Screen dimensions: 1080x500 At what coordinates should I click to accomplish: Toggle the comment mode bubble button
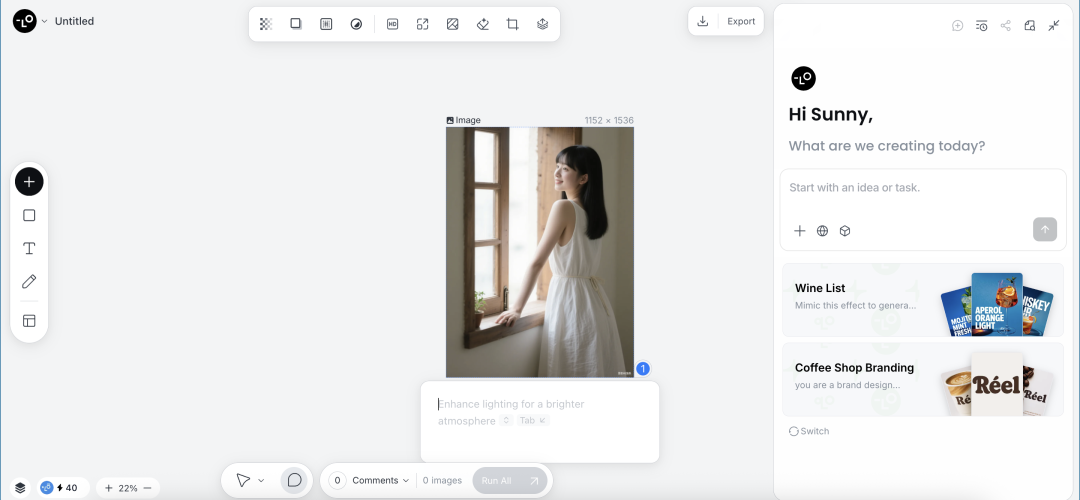[294, 480]
